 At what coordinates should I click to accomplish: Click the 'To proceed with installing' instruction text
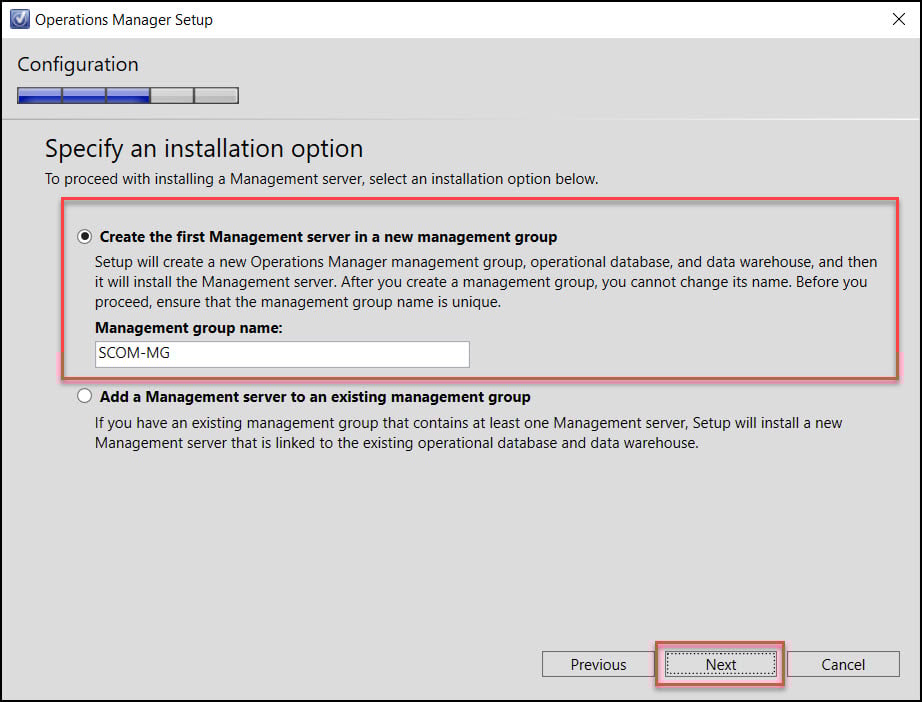(x=322, y=179)
